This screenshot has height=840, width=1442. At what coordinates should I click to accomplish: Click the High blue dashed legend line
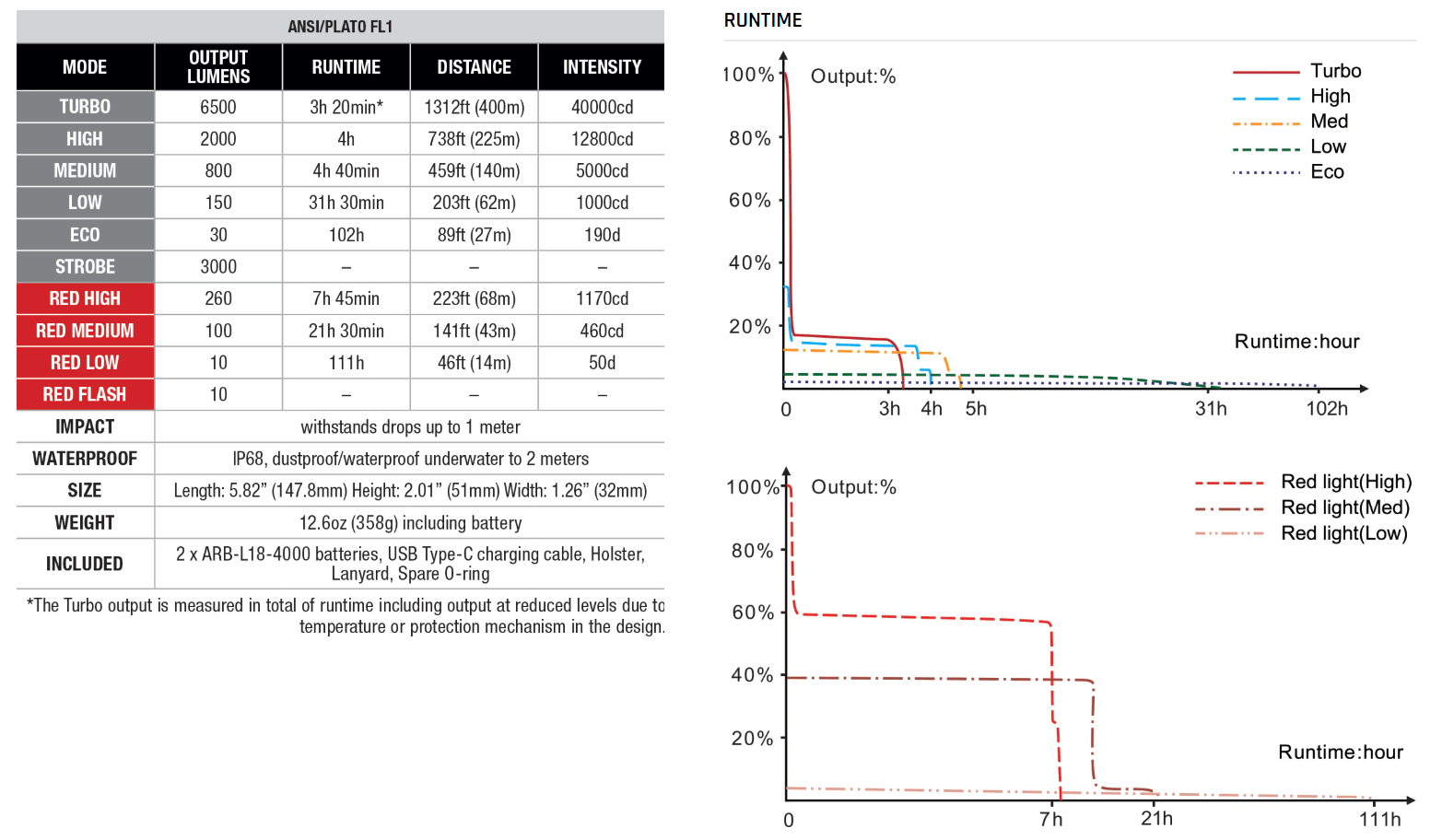(x=1265, y=98)
